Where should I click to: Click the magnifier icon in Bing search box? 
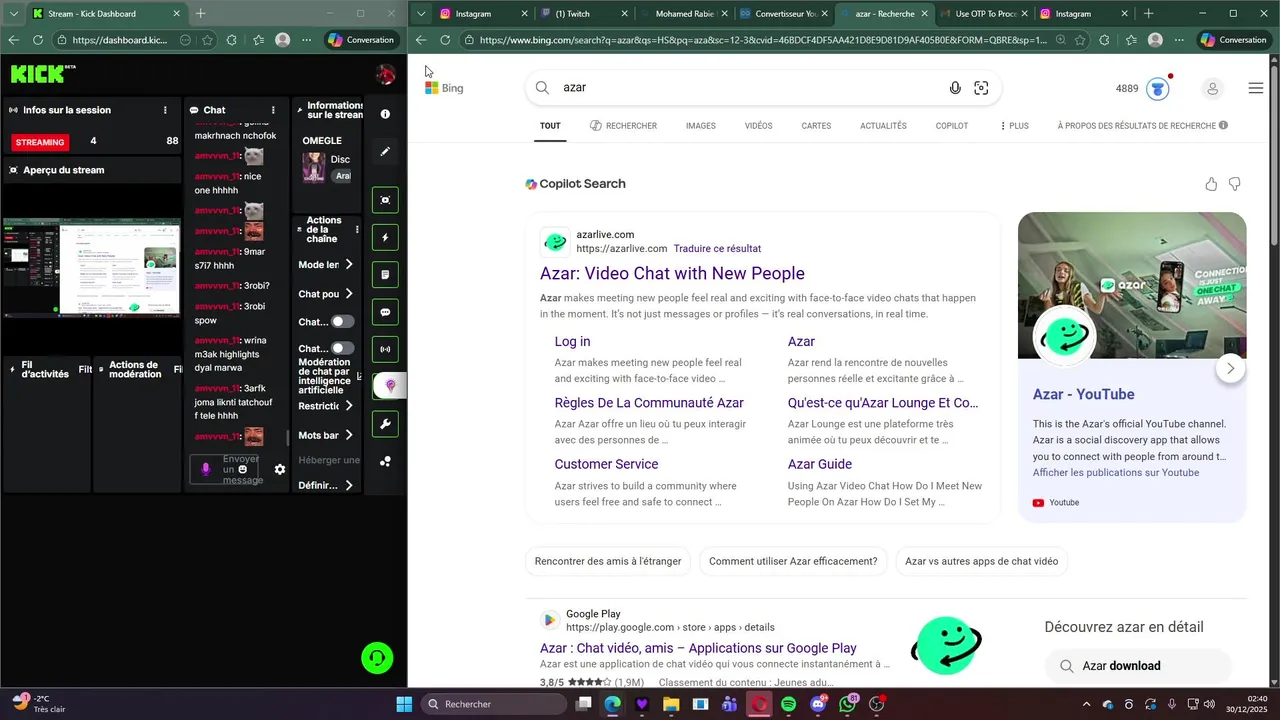542,88
